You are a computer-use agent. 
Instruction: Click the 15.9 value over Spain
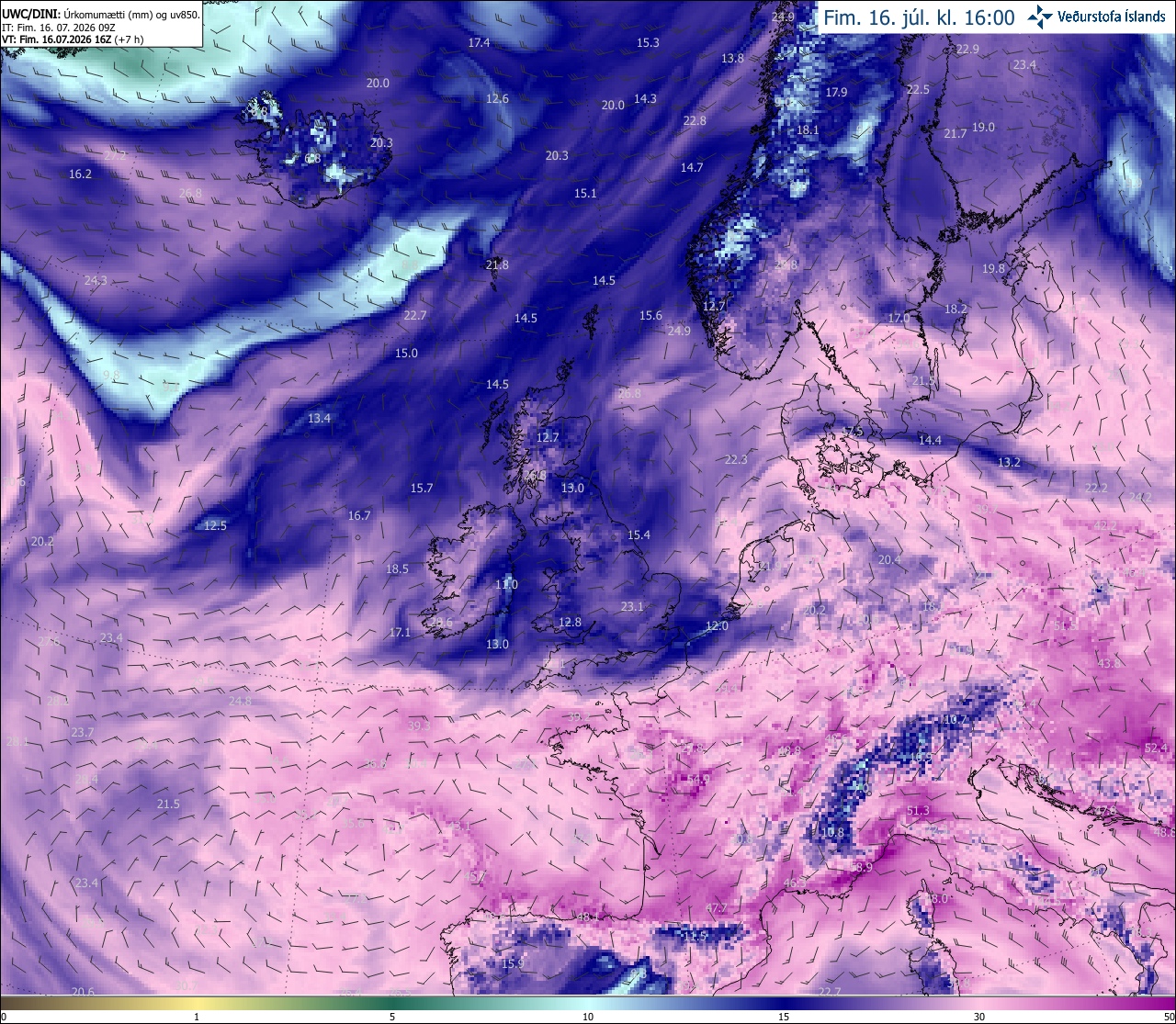pos(513,963)
